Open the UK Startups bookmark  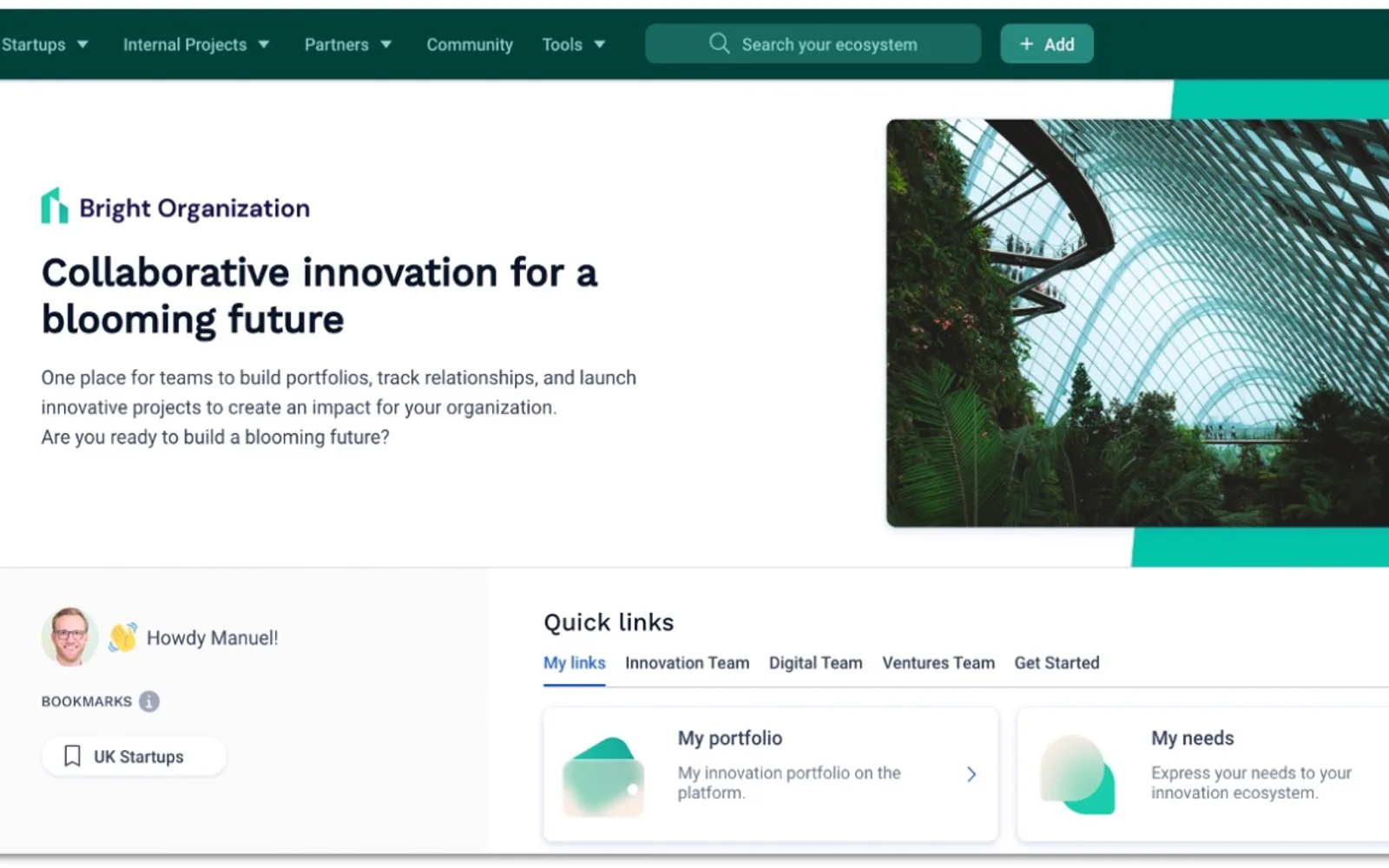[135, 756]
